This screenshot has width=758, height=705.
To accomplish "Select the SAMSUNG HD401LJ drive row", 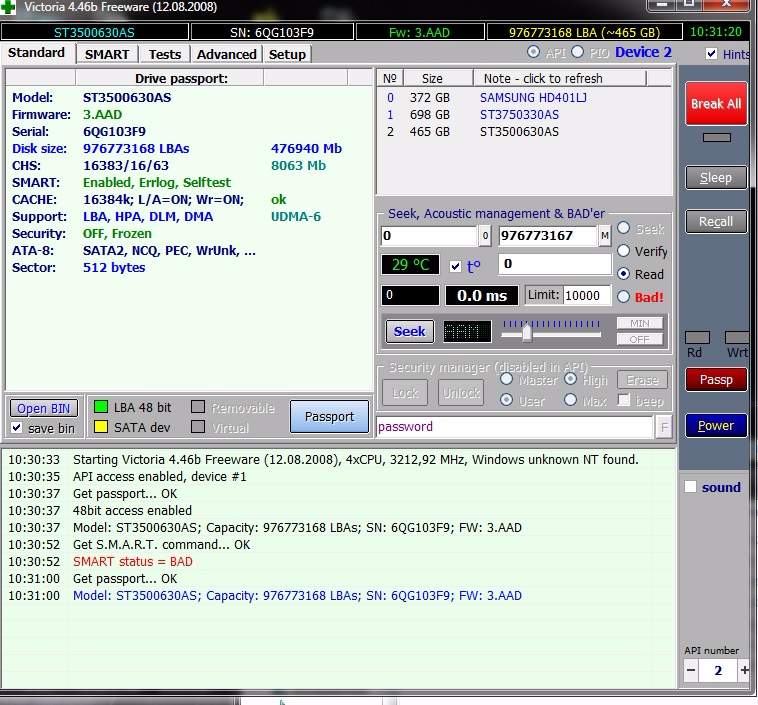I will coord(520,97).
